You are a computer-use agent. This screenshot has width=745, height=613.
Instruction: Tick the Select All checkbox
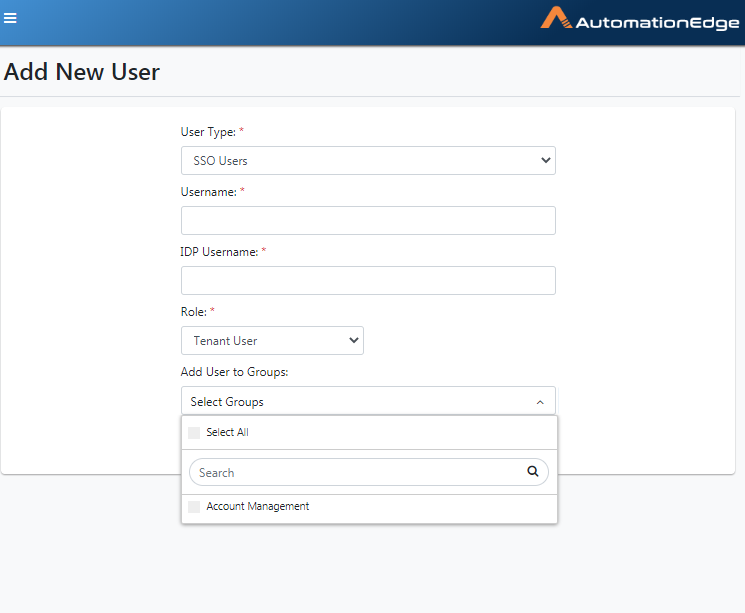[194, 432]
